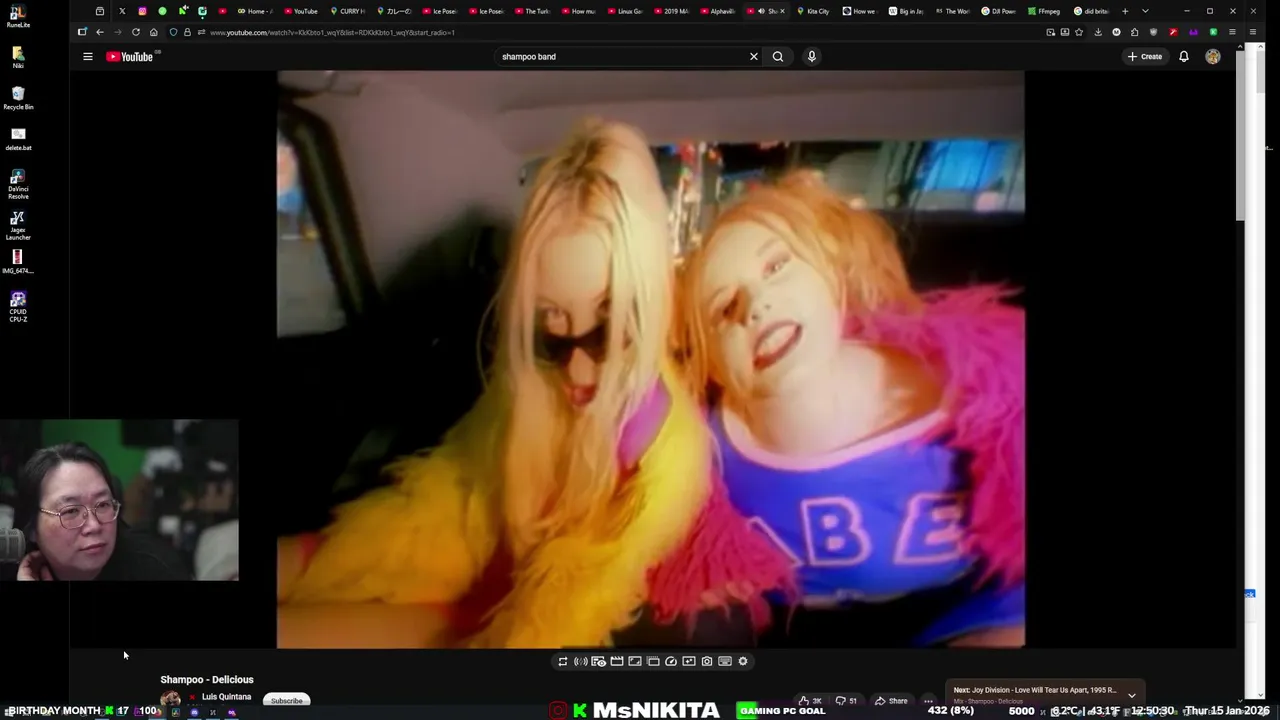Open the Create menu
The height and width of the screenshot is (720, 1280).
coord(1145,57)
